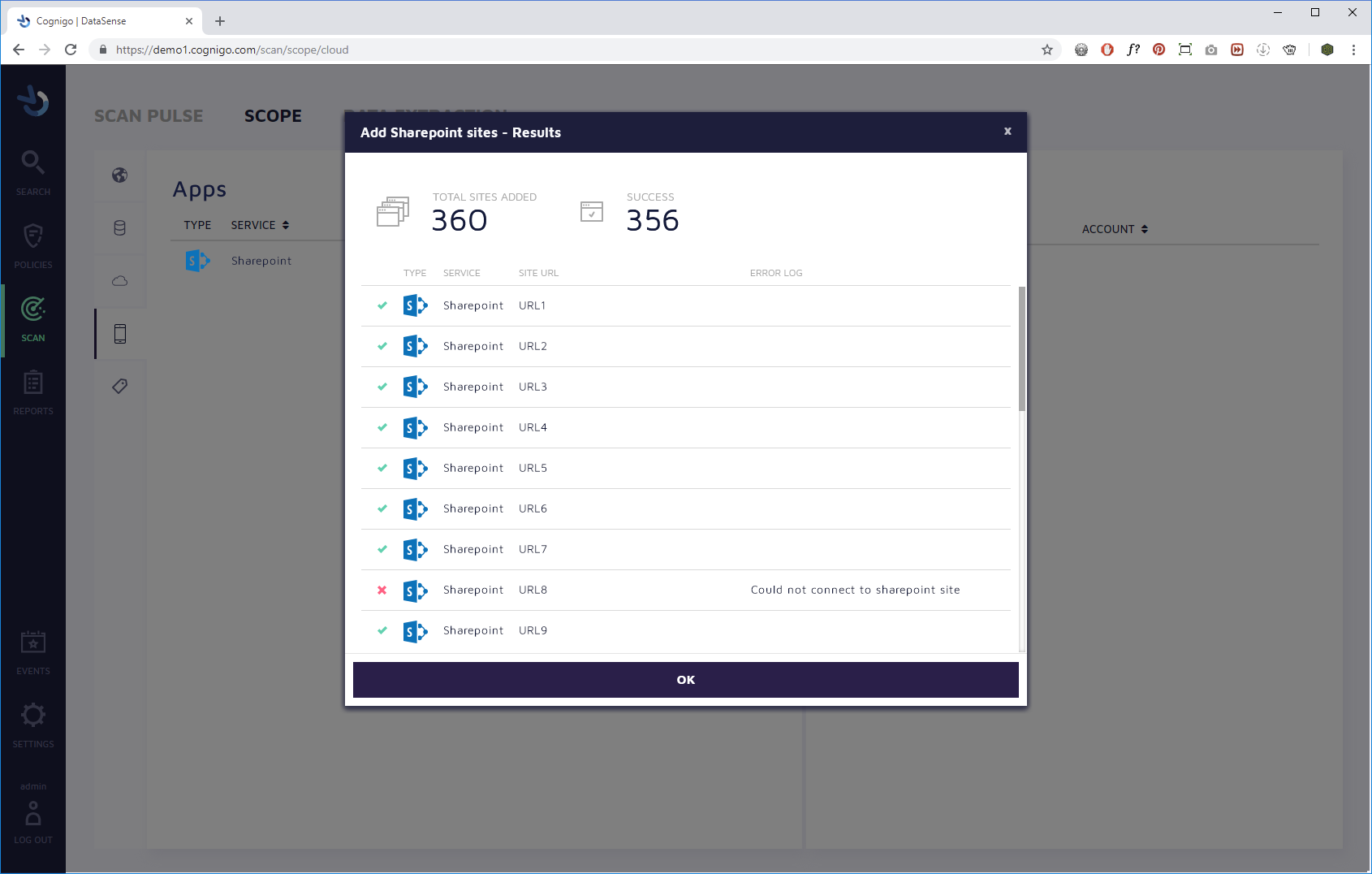
Task: Click the 360 total sites value
Action: coord(459,220)
